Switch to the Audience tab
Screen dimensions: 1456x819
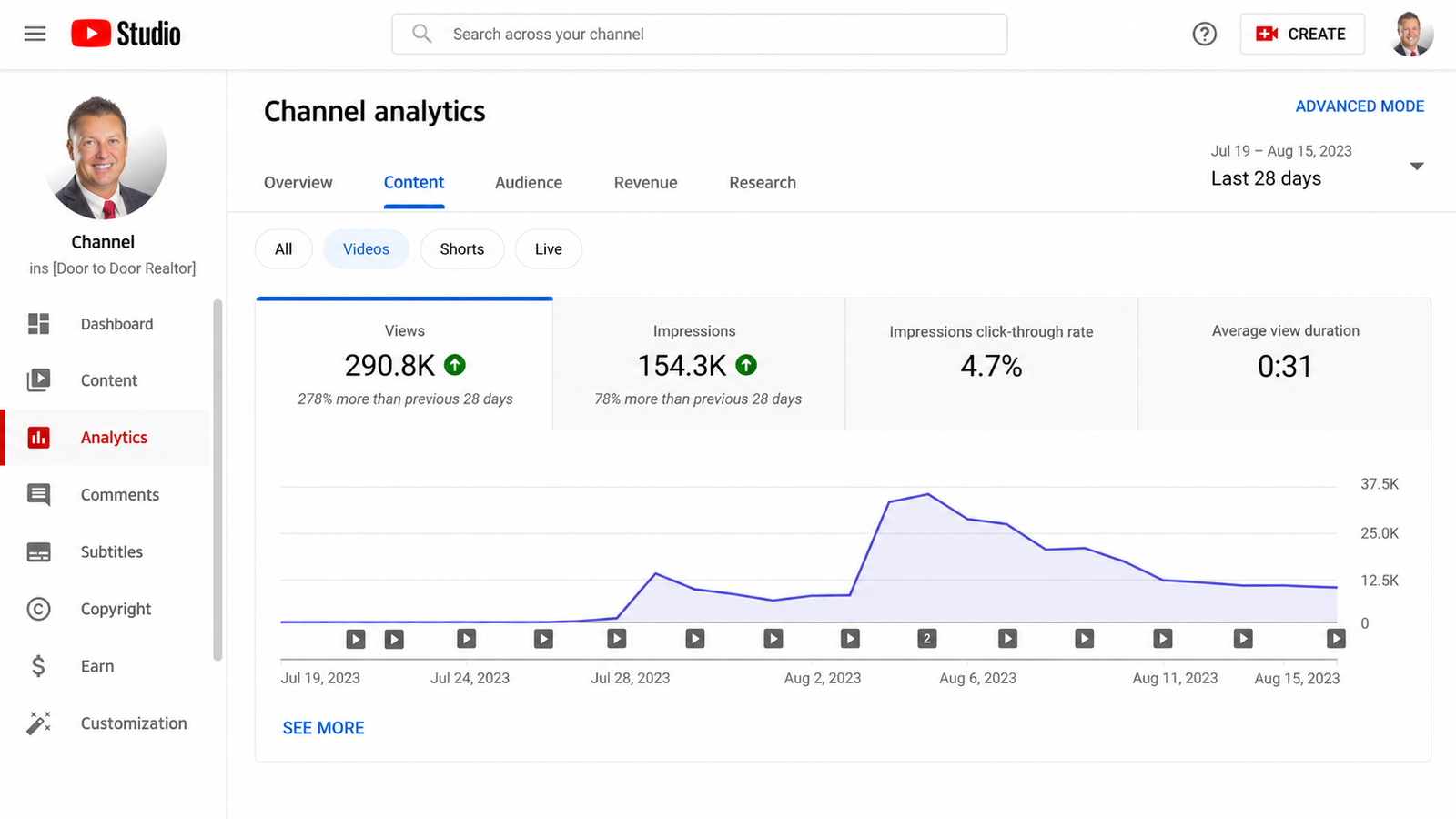tap(529, 183)
